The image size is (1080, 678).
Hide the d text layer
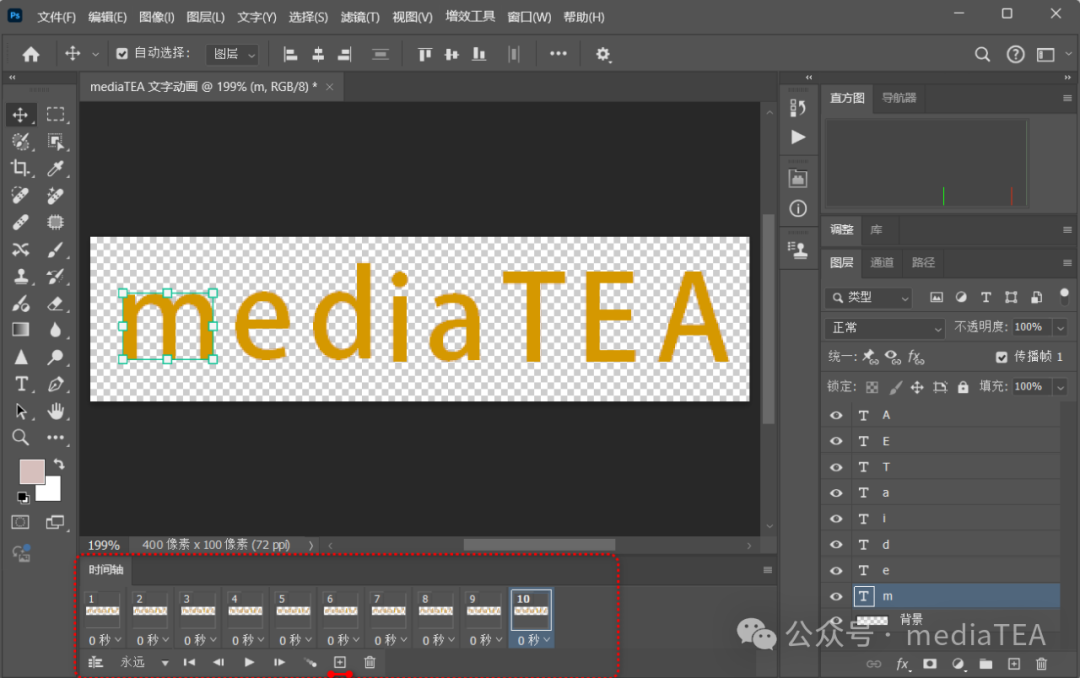[x=836, y=544]
